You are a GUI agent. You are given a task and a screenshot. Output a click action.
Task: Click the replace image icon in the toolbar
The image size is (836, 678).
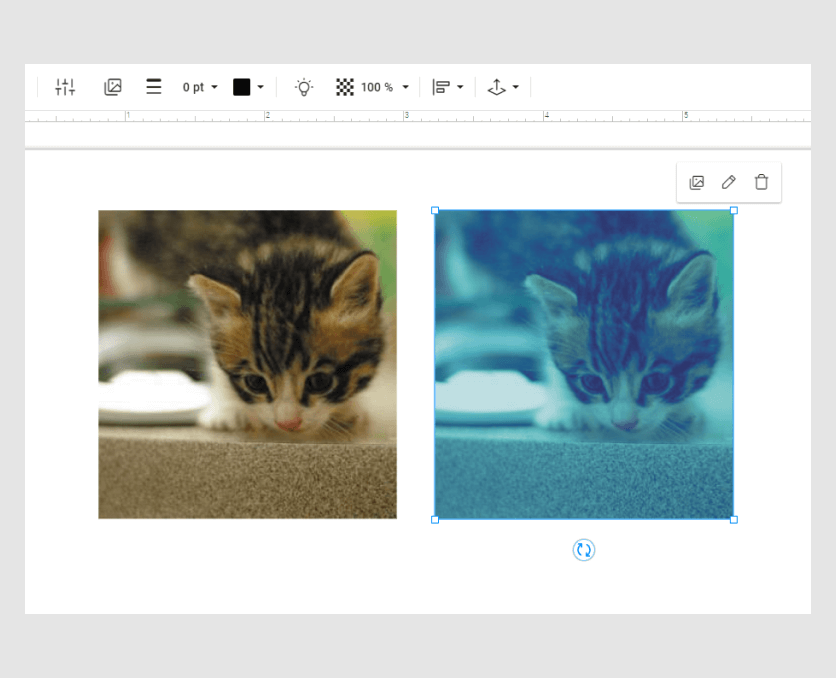(113, 87)
